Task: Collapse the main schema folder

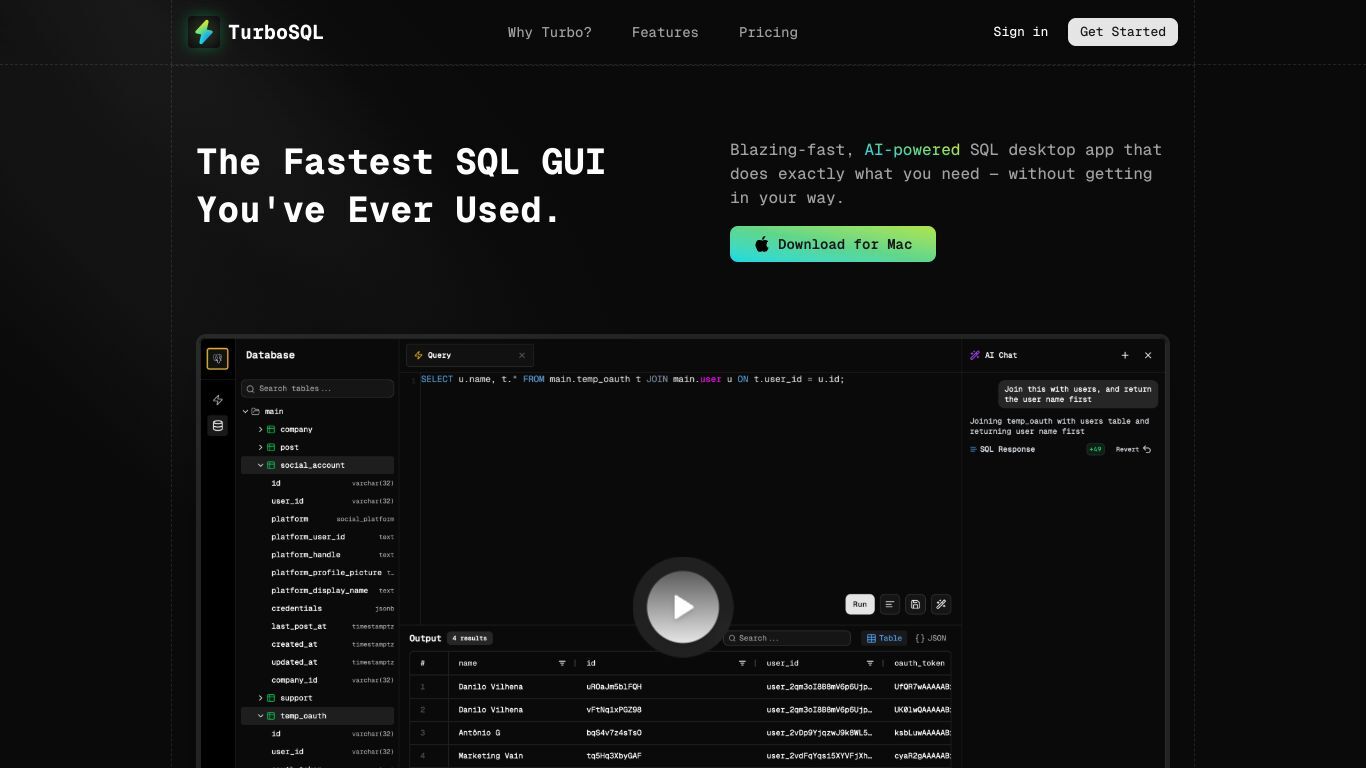Action: click(246, 412)
